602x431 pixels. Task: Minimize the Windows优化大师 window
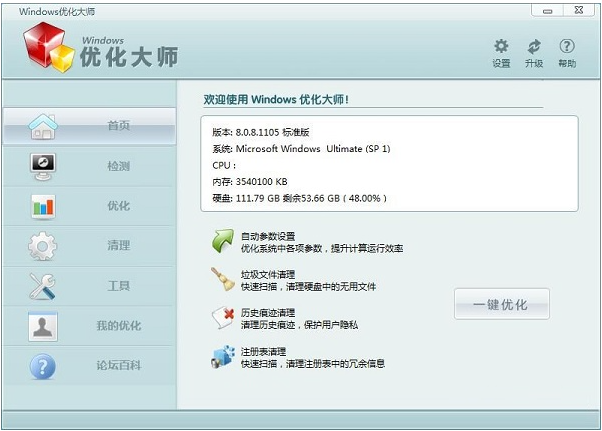(547, 9)
